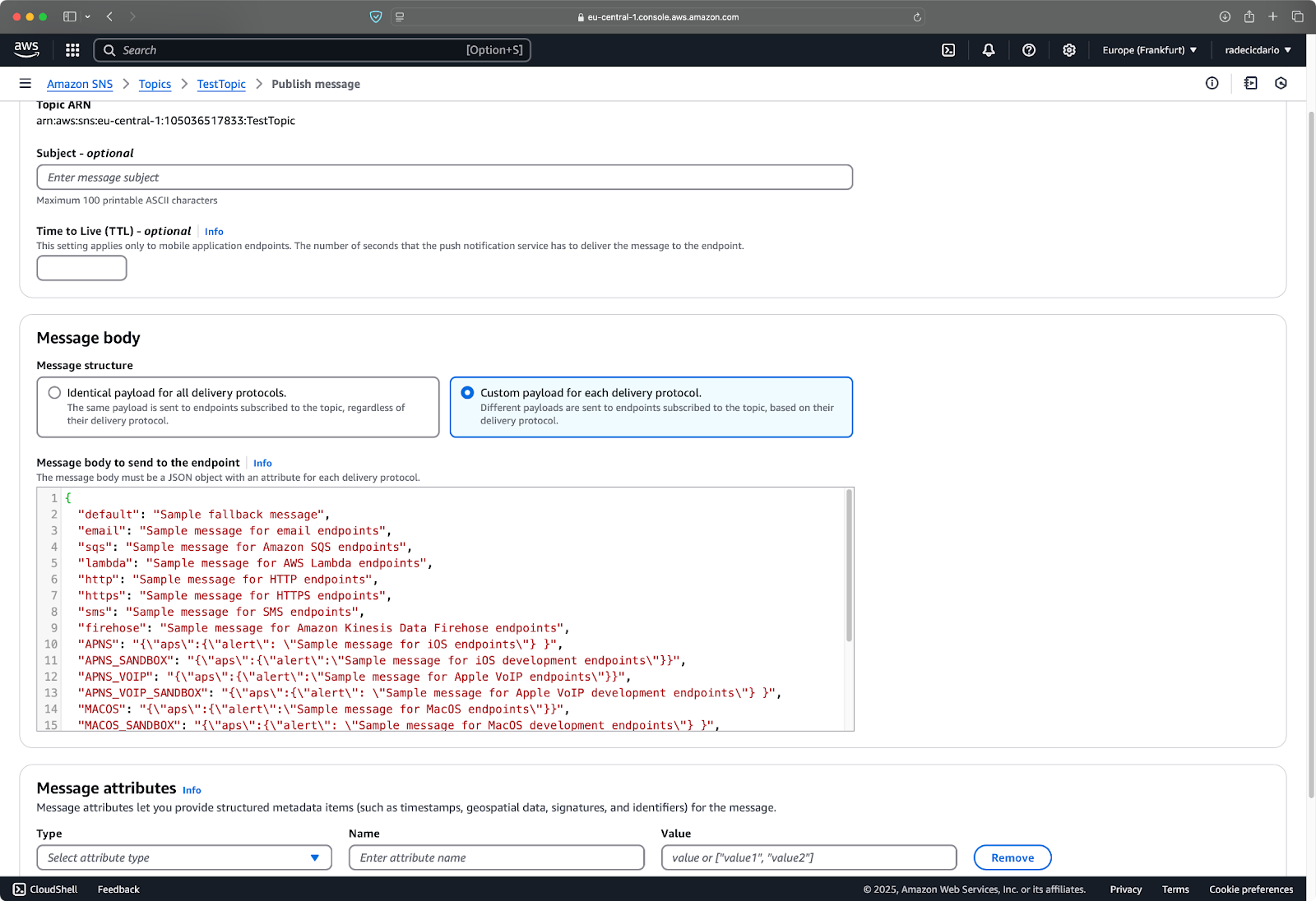Focus the Enter message subject field
The width and height of the screenshot is (1316, 901).
444,178
